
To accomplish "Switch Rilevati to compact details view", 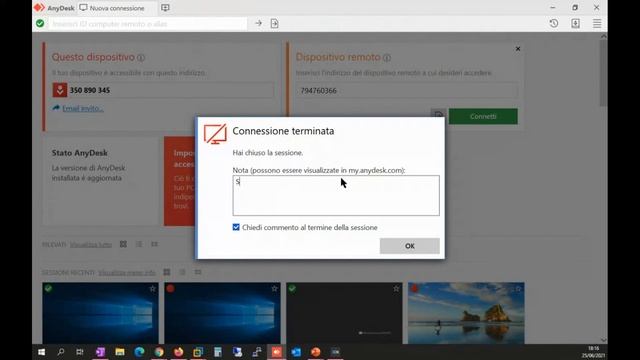I will pyautogui.click(x=154, y=244).
